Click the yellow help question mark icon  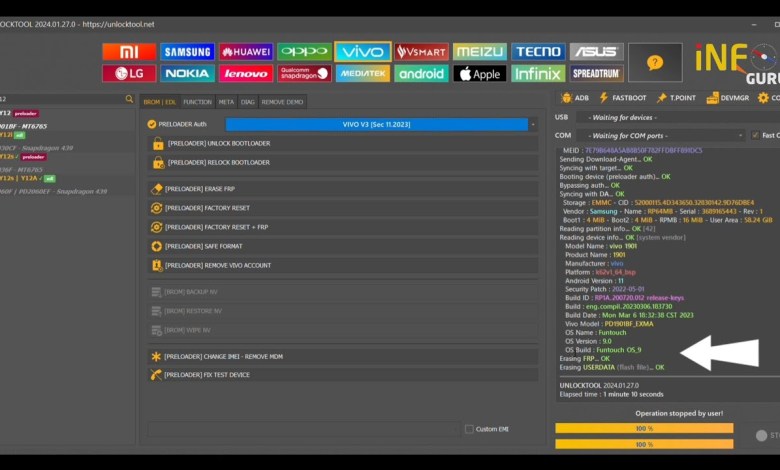coord(655,62)
